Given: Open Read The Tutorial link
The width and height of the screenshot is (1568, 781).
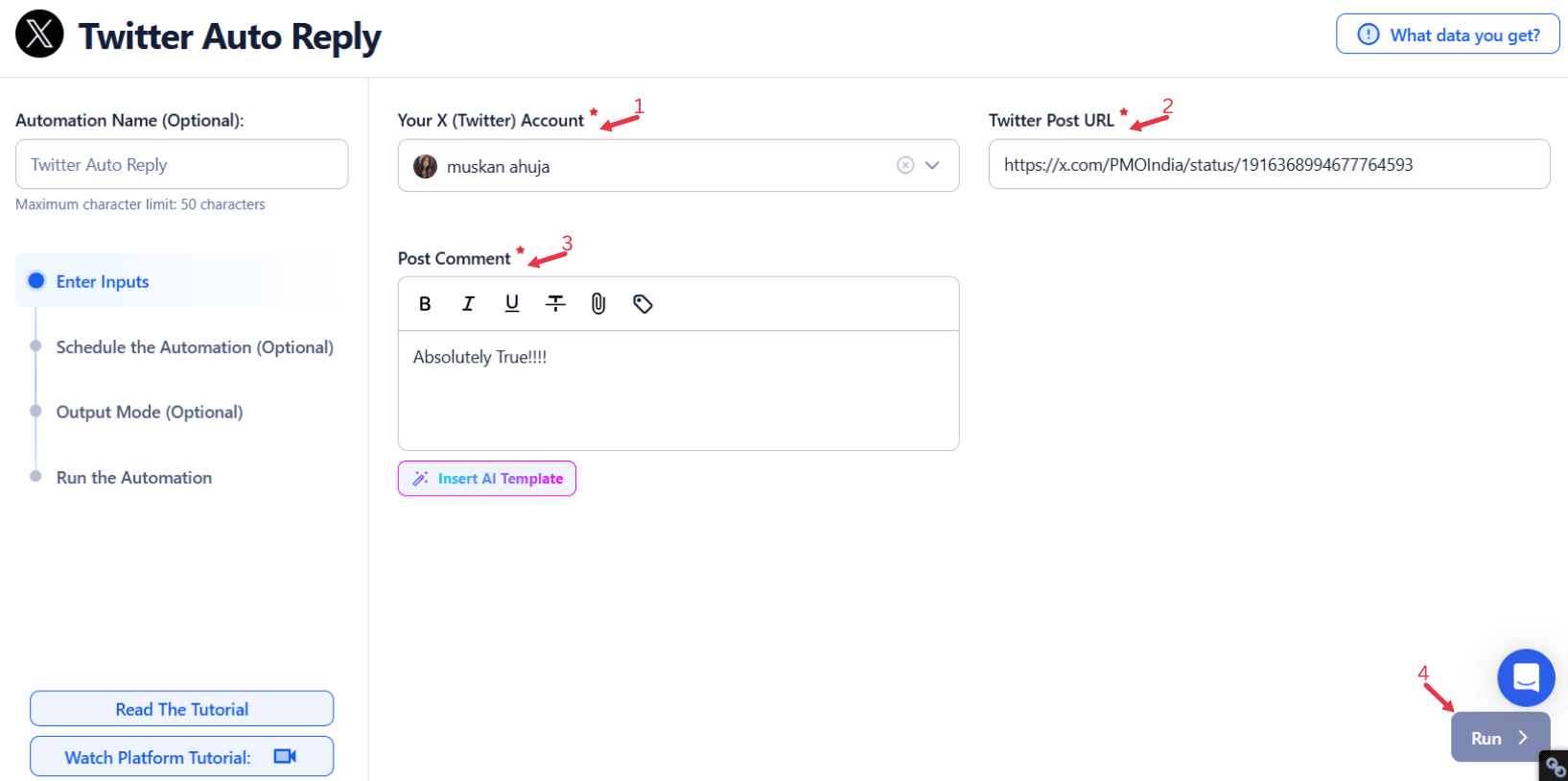Looking at the screenshot, I should coord(182,709).
